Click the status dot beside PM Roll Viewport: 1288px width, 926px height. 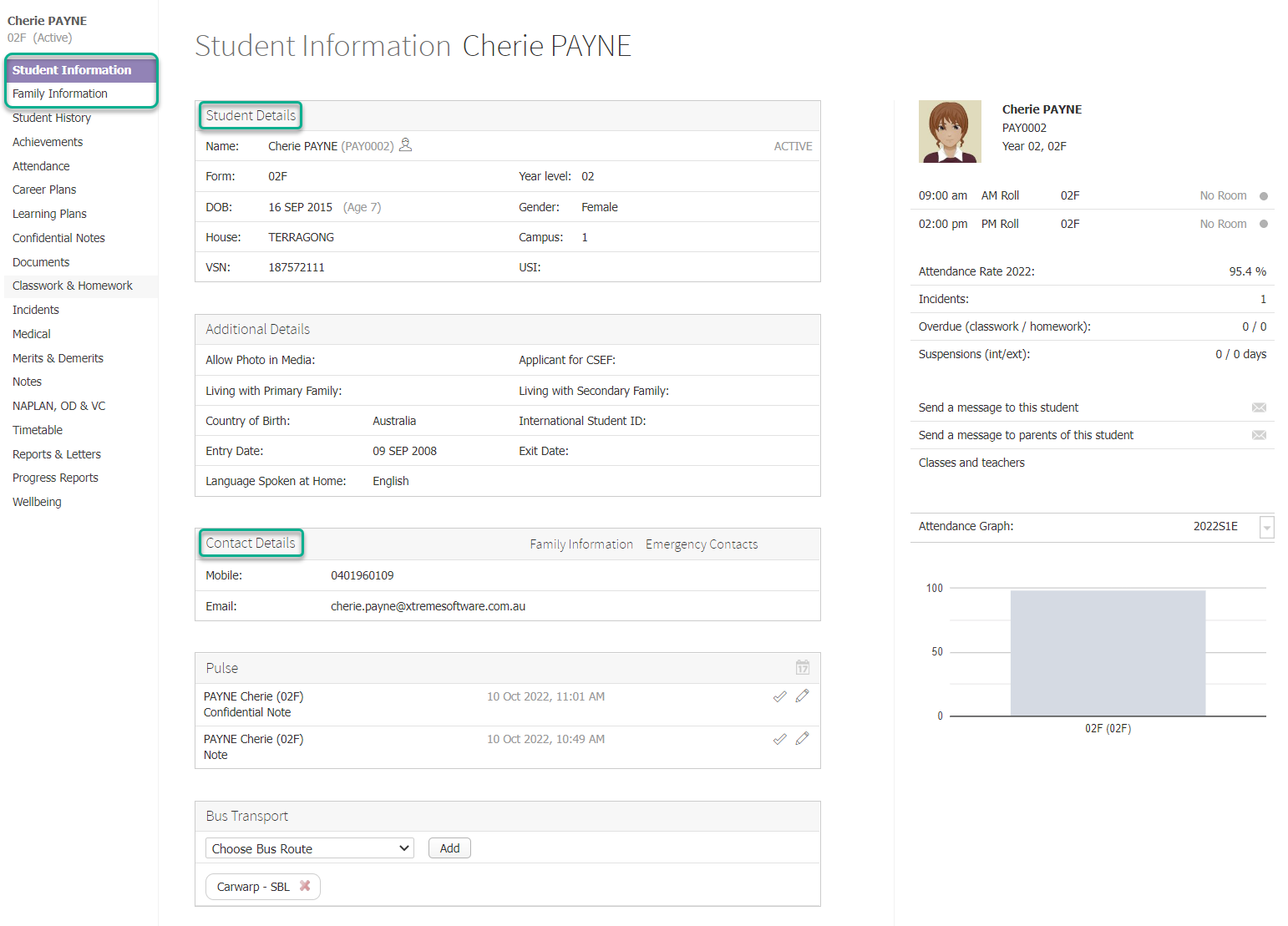(x=1265, y=223)
